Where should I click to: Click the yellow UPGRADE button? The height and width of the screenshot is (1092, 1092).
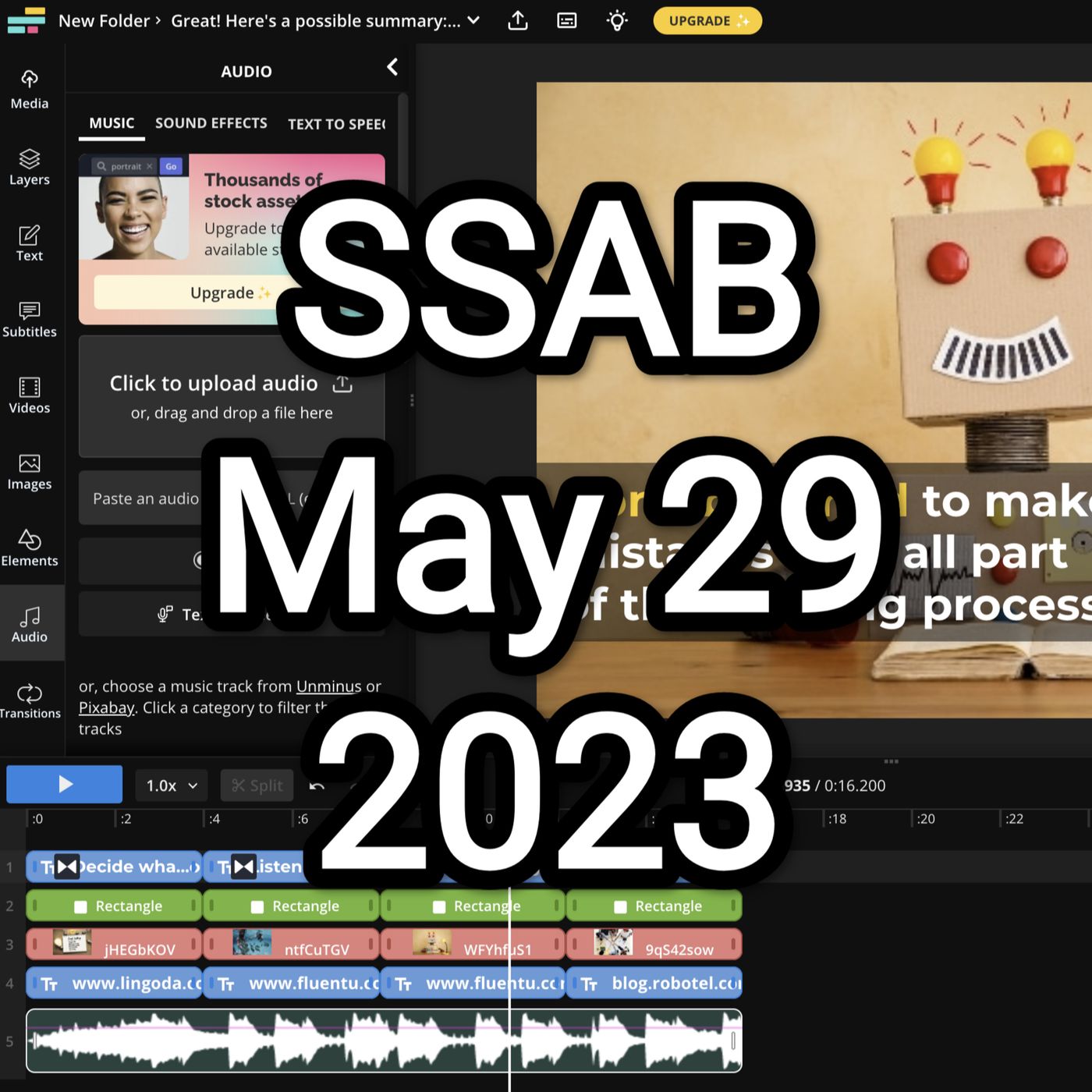(x=707, y=21)
